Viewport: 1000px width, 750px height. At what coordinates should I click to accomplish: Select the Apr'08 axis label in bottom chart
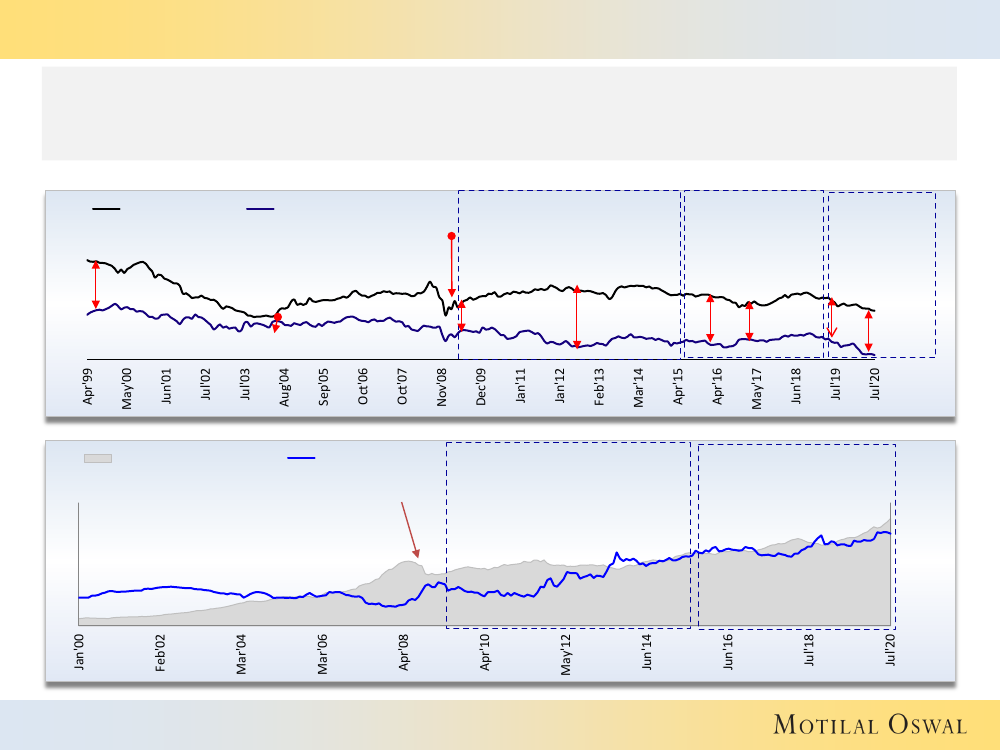tap(404, 653)
